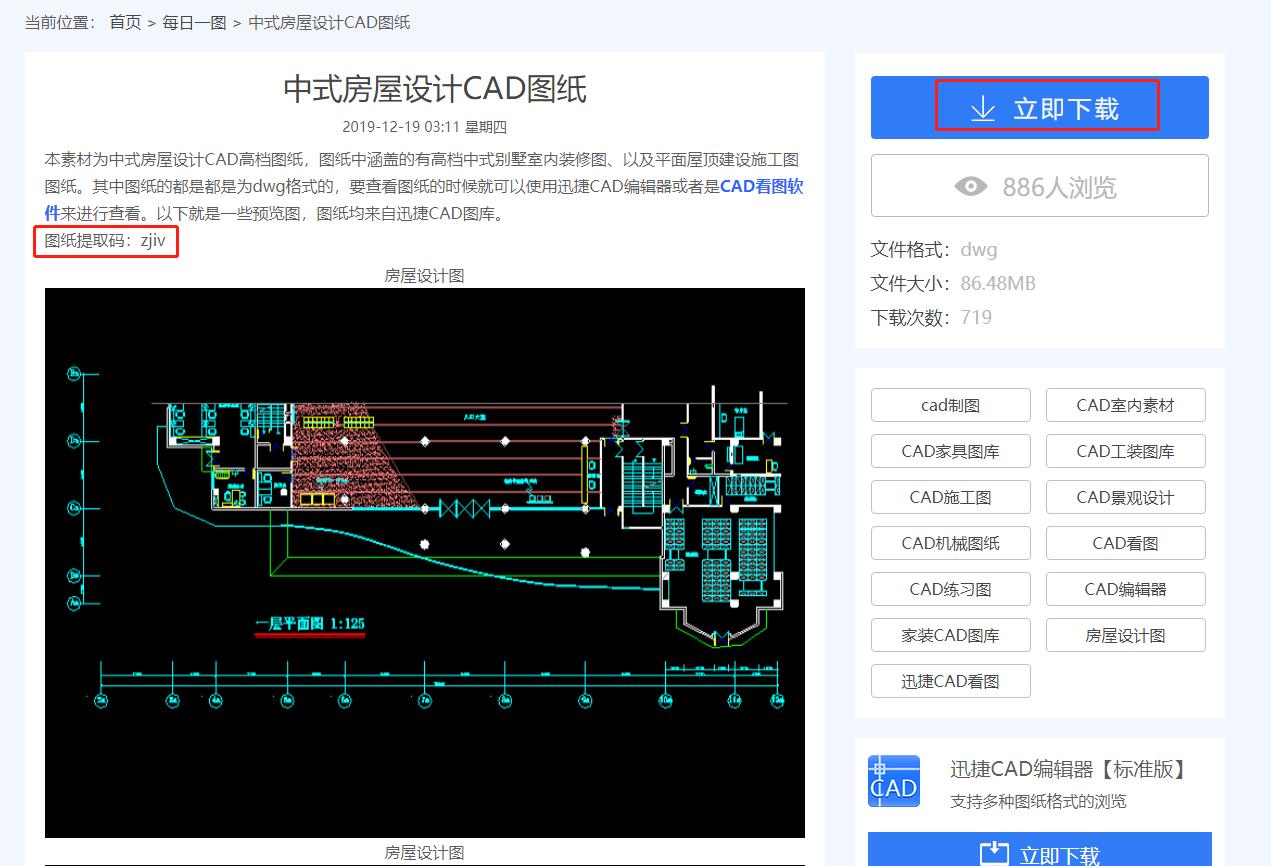Open the CAD机械图纸 category
The image size is (1271, 866).
950,543
